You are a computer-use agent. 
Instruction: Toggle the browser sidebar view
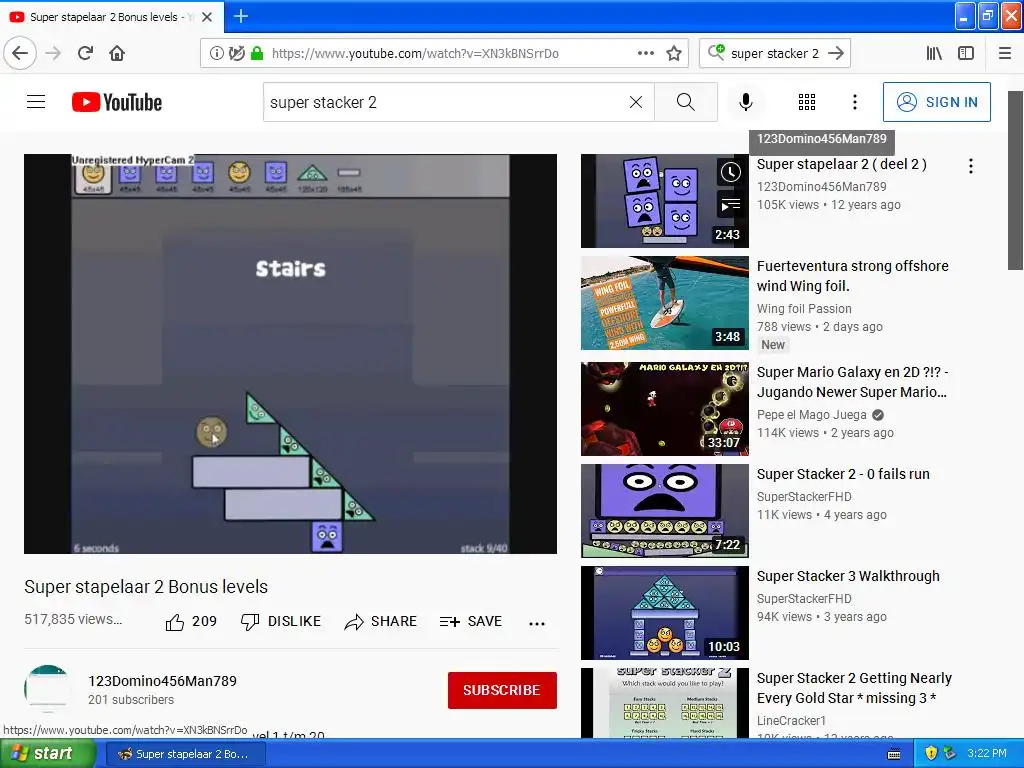966,53
